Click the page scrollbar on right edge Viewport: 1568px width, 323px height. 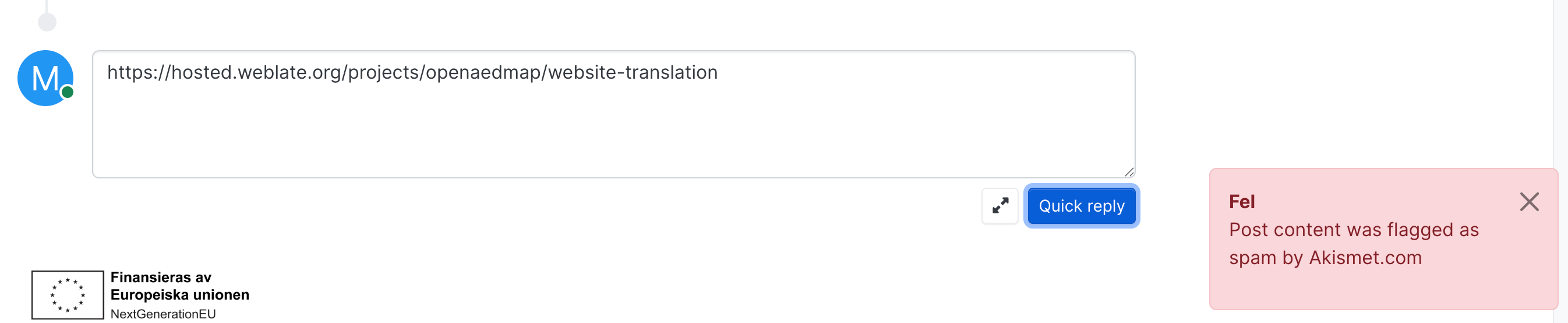(x=1560, y=92)
